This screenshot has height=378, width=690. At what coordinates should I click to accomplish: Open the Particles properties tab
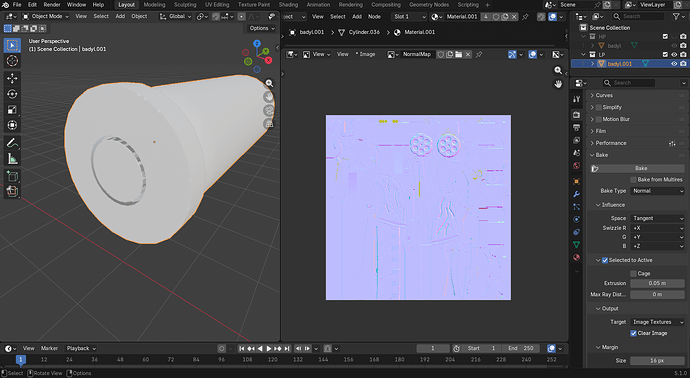tap(576, 206)
